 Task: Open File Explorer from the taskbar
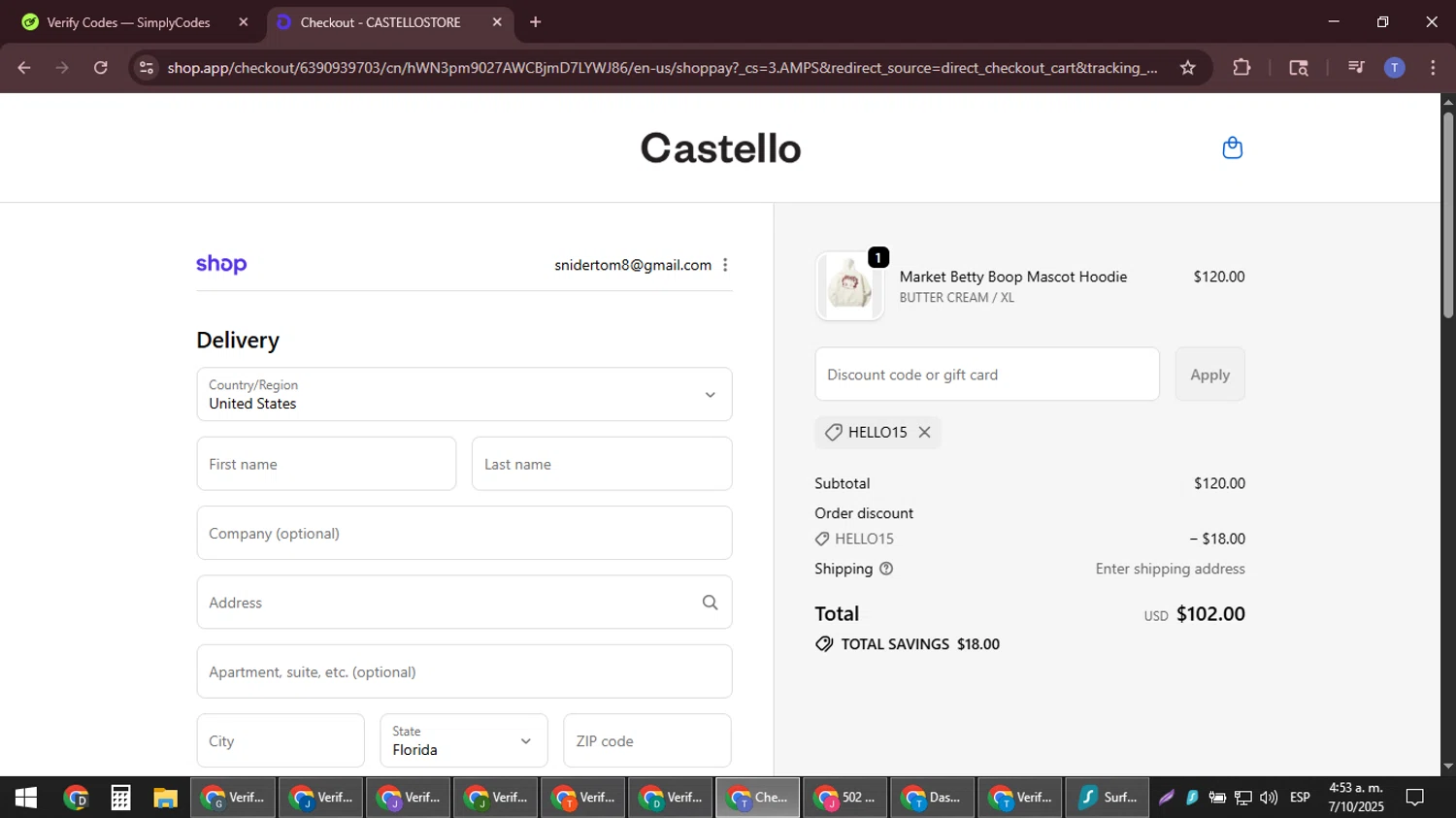[165, 798]
